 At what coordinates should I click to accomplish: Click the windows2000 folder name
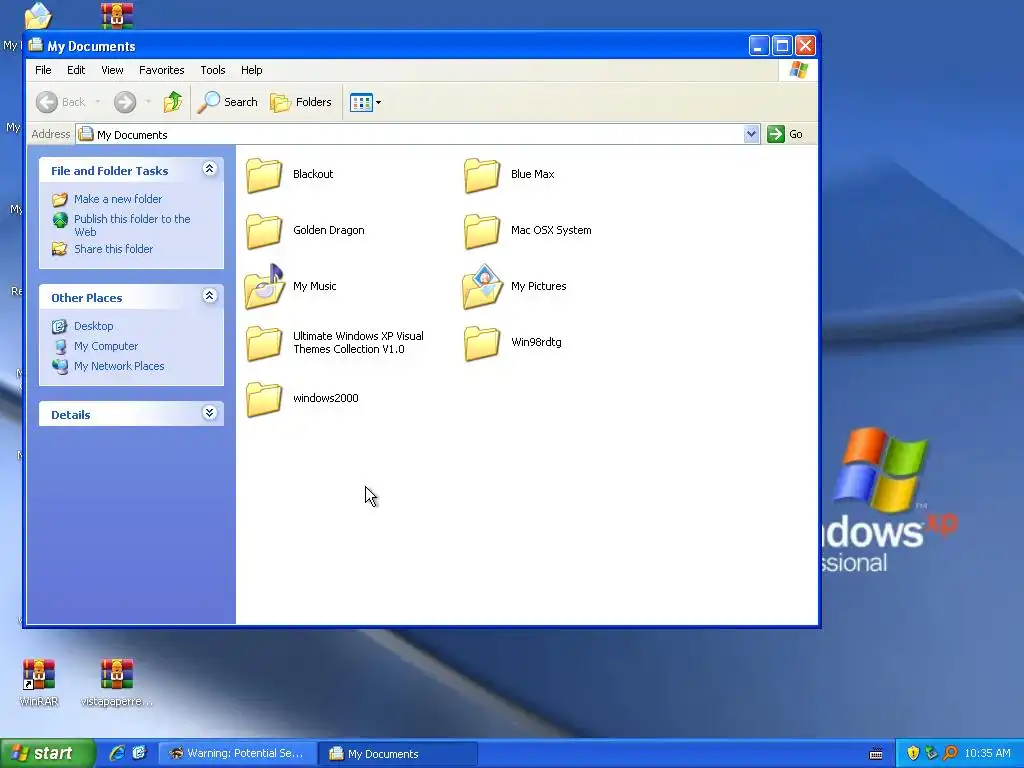tap(325, 398)
